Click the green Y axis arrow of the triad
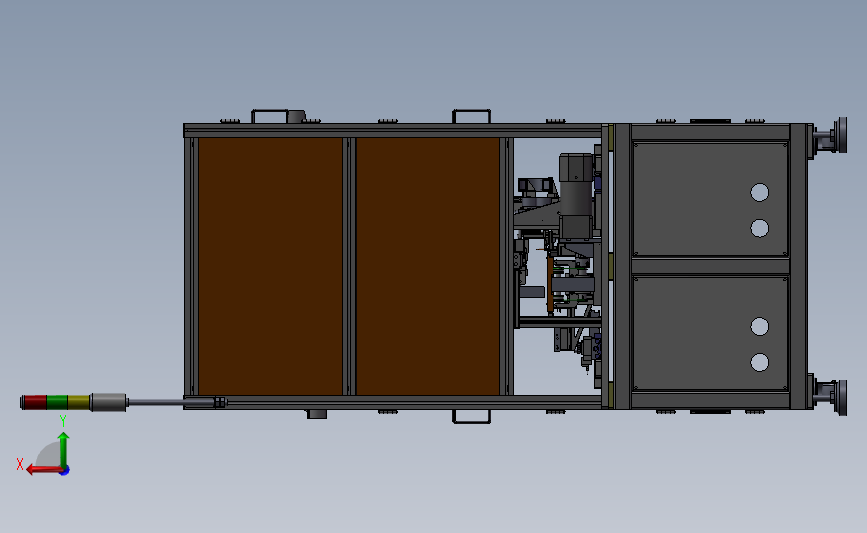Image resolution: width=867 pixels, height=533 pixels. click(x=64, y=449)
